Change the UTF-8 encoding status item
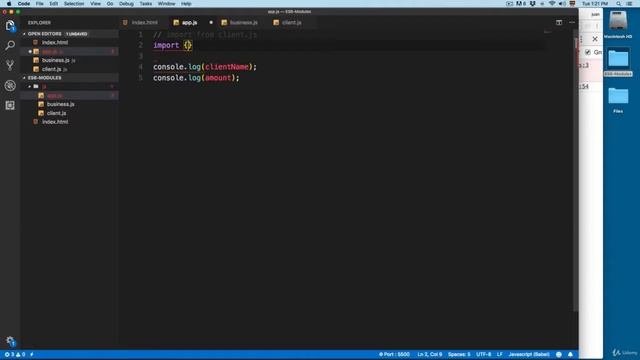 (484, 354)
